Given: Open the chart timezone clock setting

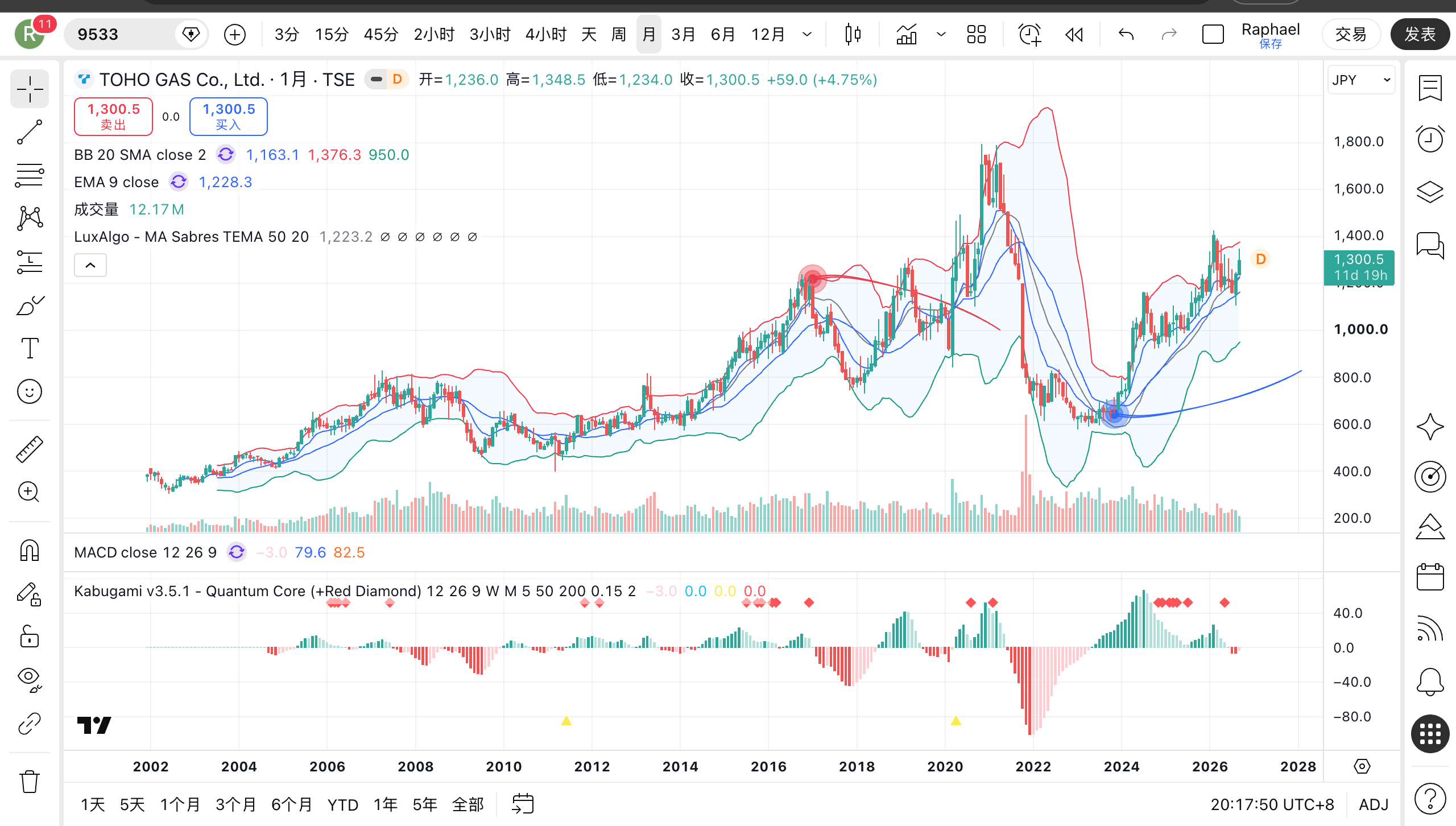Looking at the screenshot, I should [1272, 805].
